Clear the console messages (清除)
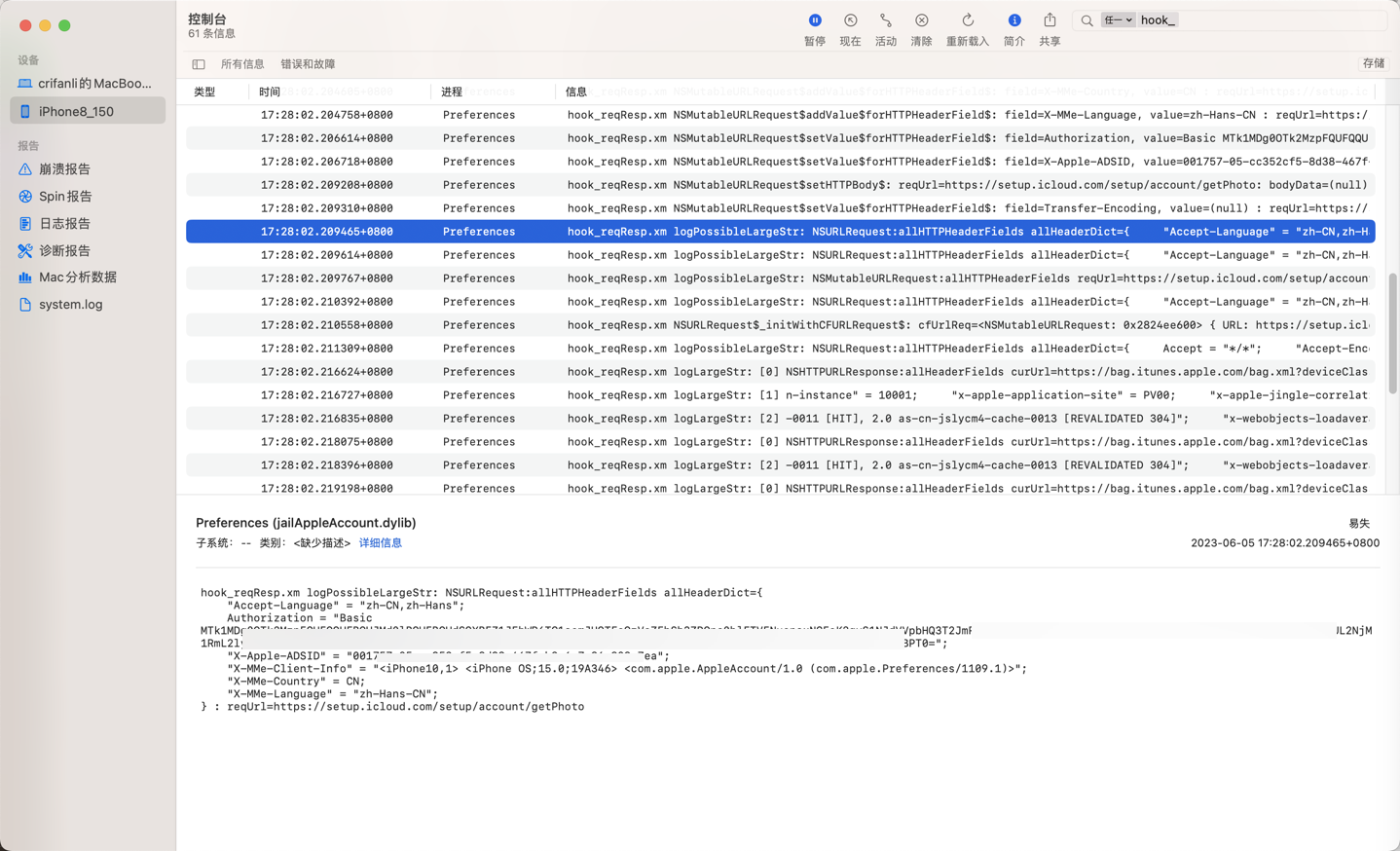 (921, 20)
